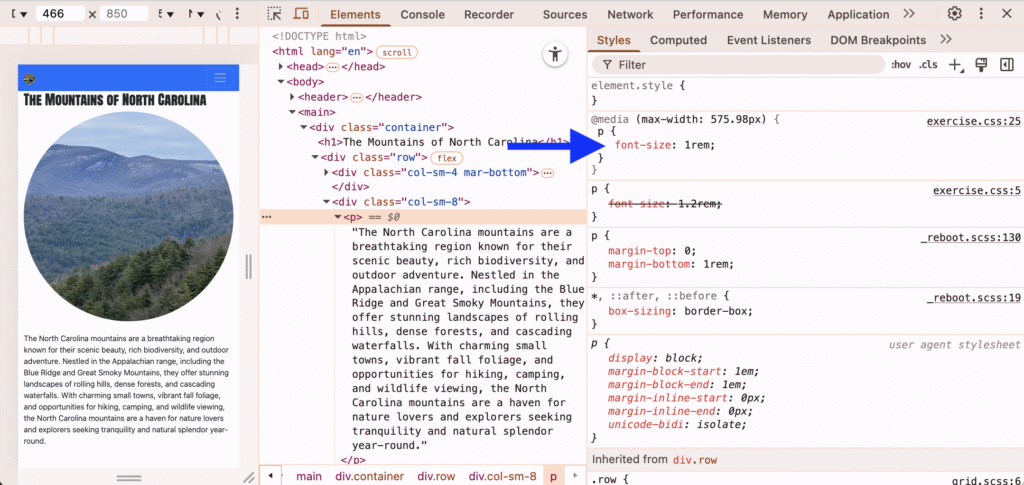Show more DevTools panels via top chevrons
The width and height of the screenshot is (1024, 485).
pos(909,14)
